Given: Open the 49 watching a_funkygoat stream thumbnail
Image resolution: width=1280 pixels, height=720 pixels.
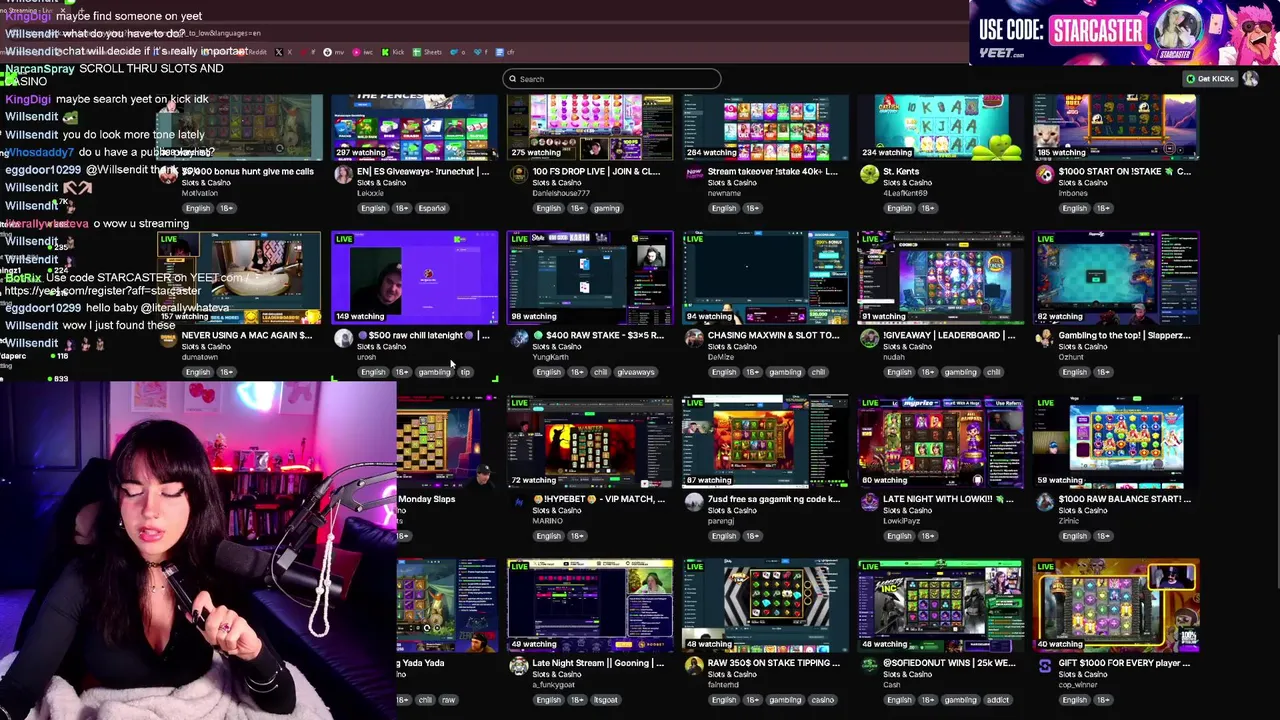Looking at the screenshot, I should (590, 605).
